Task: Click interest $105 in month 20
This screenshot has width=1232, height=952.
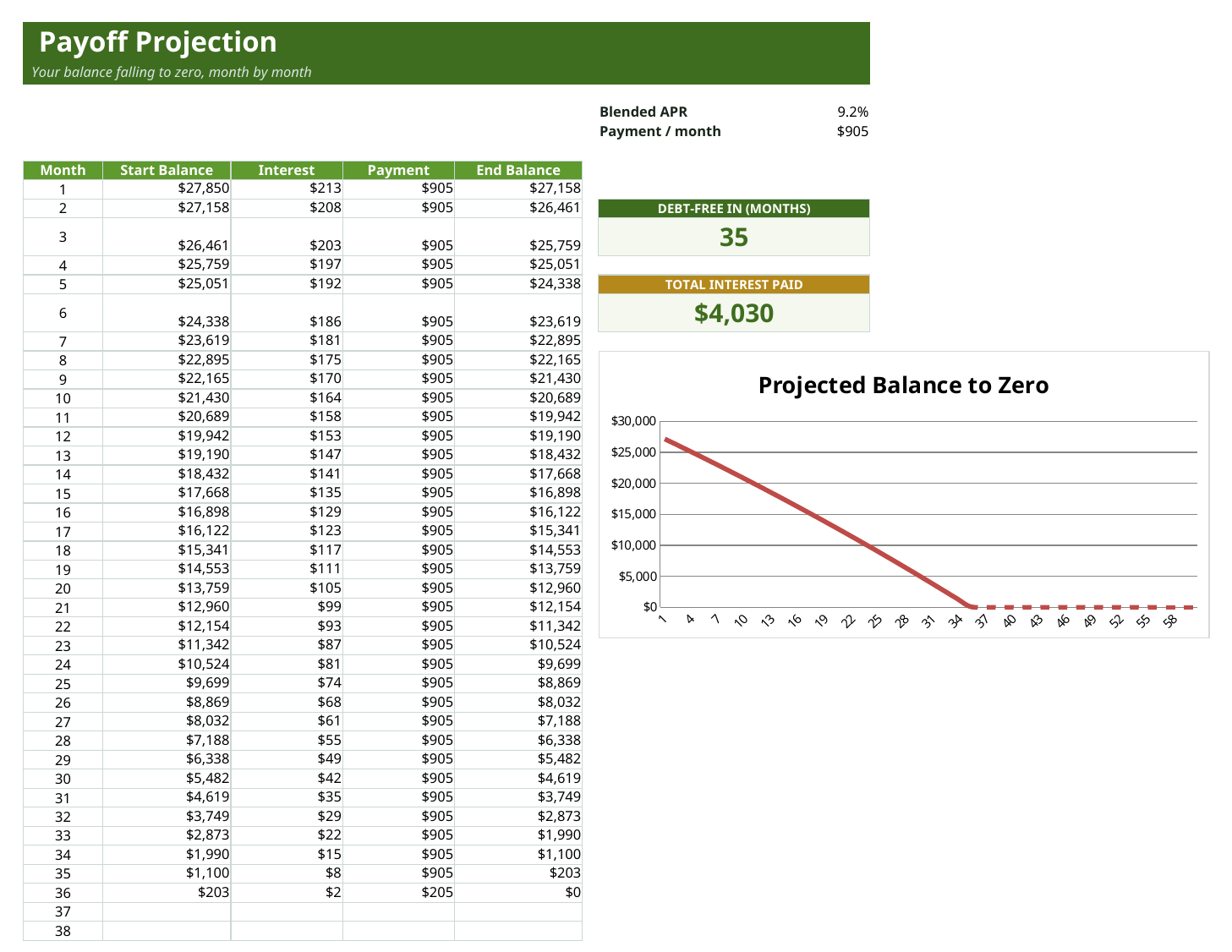Action: click(287, 588)
